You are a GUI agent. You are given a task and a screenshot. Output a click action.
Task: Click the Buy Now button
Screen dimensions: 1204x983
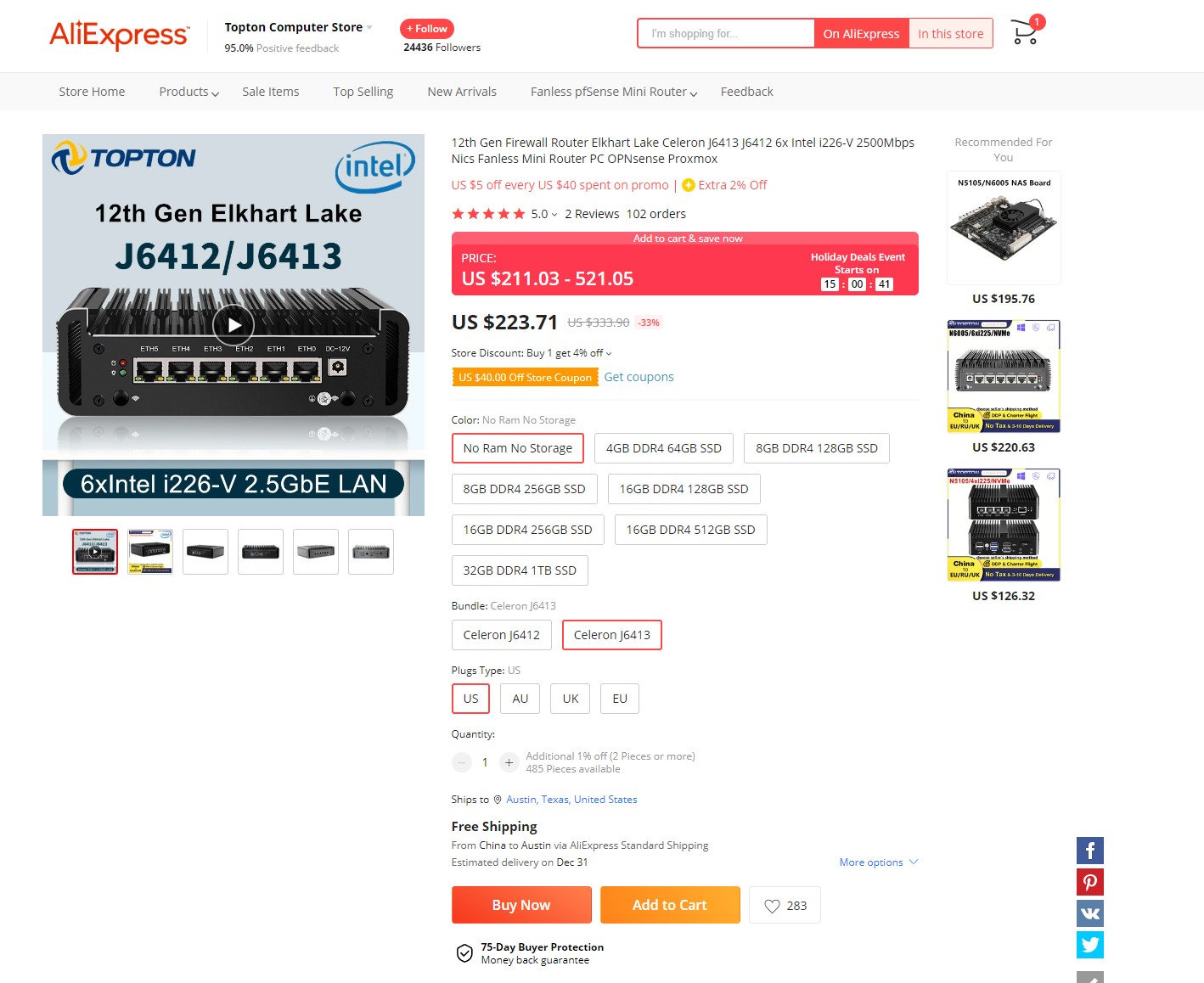pyautogui.click(x=521, y=905)
